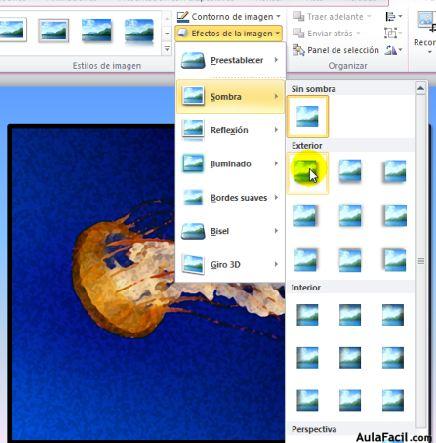436x443 pixels.
Task: Open the Enviar atrás dropdown arrow
Action: tap(358, 33)
